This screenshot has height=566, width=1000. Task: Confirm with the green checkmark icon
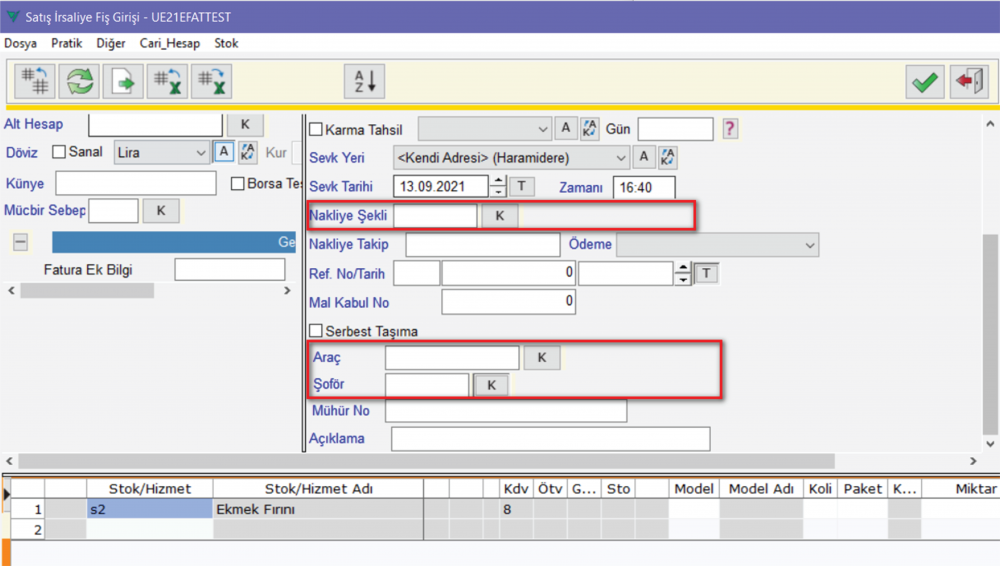pos(926,82)
